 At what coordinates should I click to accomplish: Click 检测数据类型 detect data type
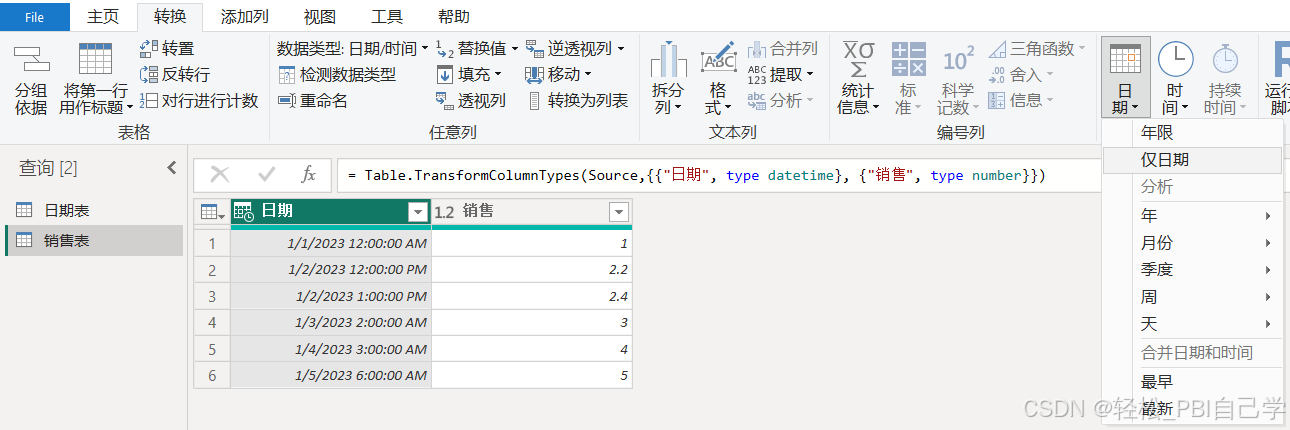[337, 74]
